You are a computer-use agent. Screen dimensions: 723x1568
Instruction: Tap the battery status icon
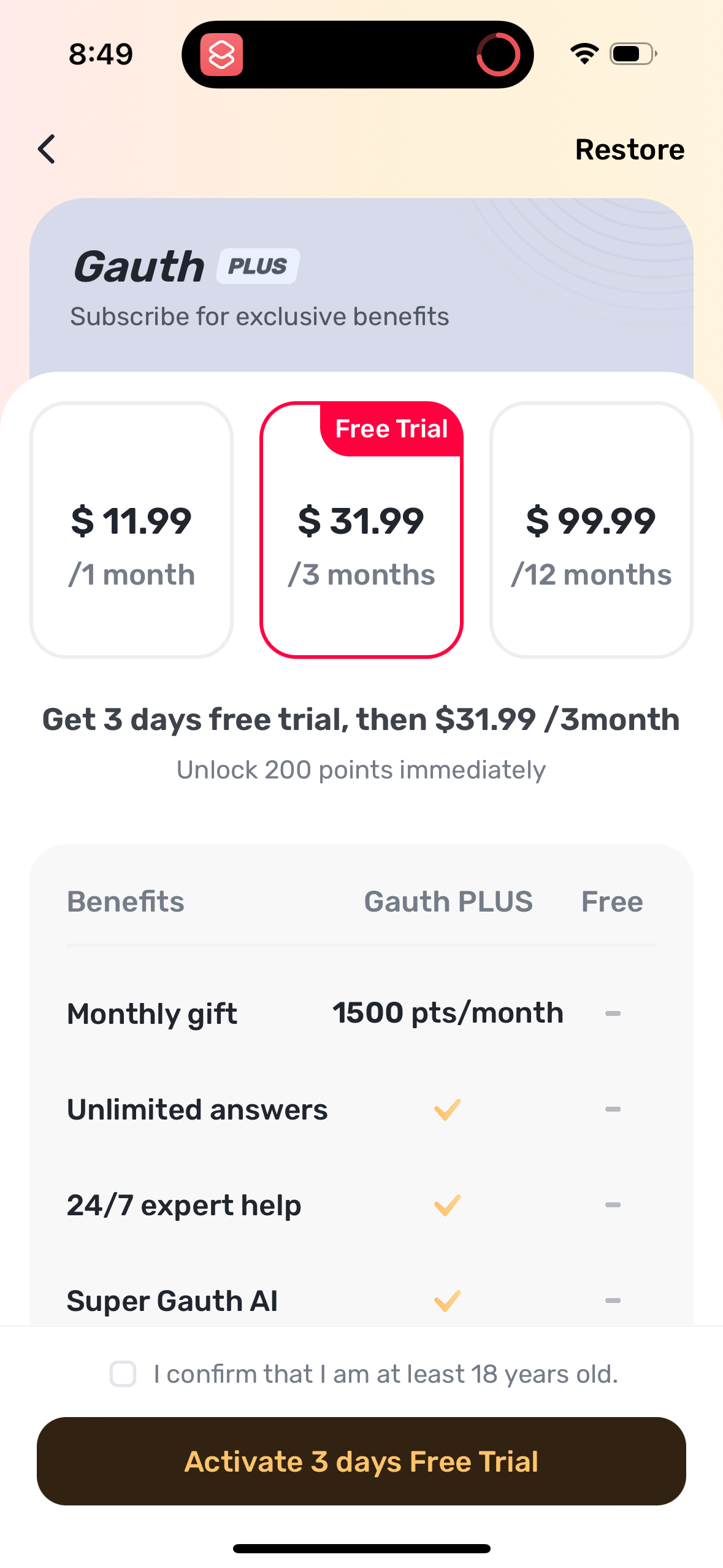tap(633, 54)
